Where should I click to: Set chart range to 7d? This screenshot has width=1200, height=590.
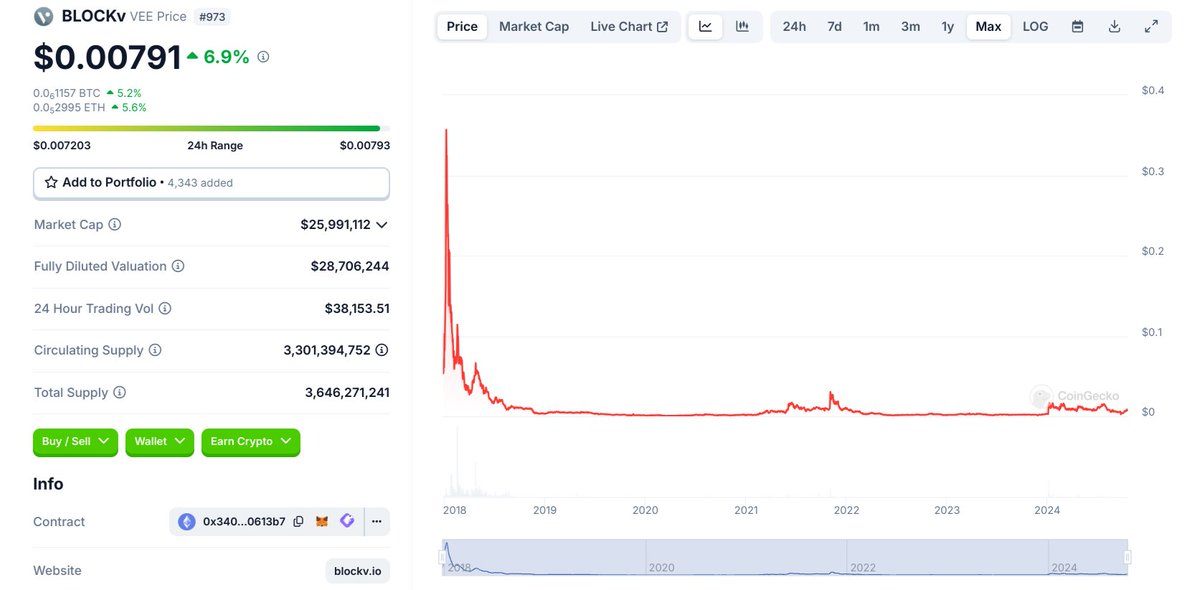(x=834, y=27)
